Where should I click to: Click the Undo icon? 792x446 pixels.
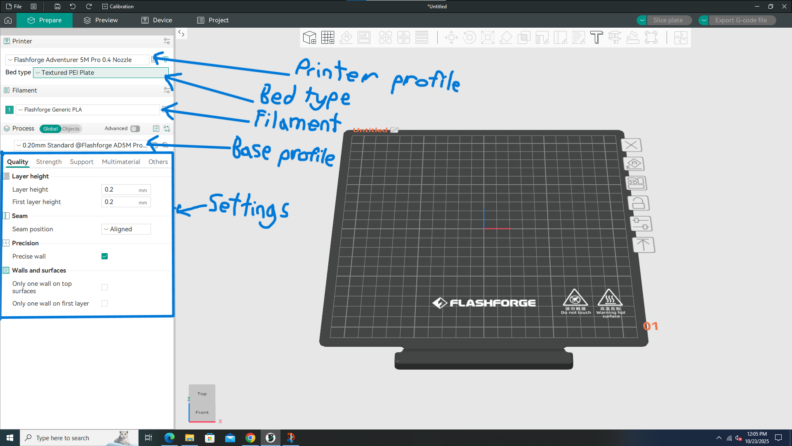73,7
